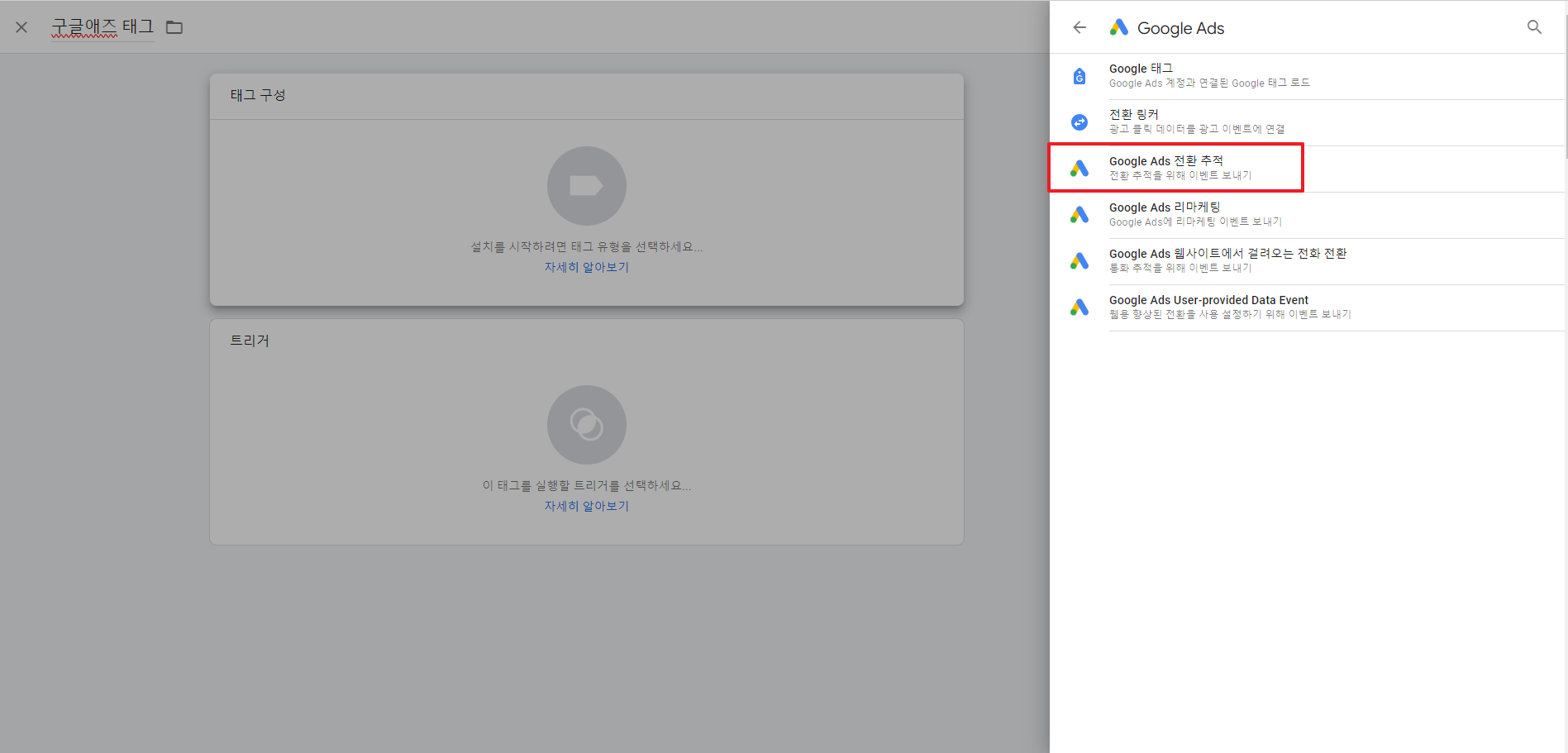Click the Google Ads 전환 추적 icon
1568x753 pixels.
click(1079, 169)
